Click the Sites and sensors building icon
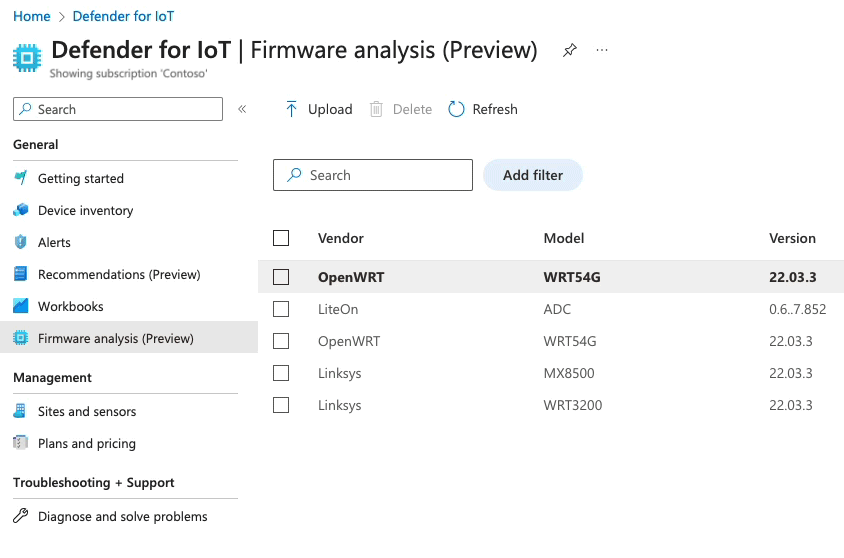The height and width of the screenshot is (558, 844). pyautogui.click(x=20, y=411)
